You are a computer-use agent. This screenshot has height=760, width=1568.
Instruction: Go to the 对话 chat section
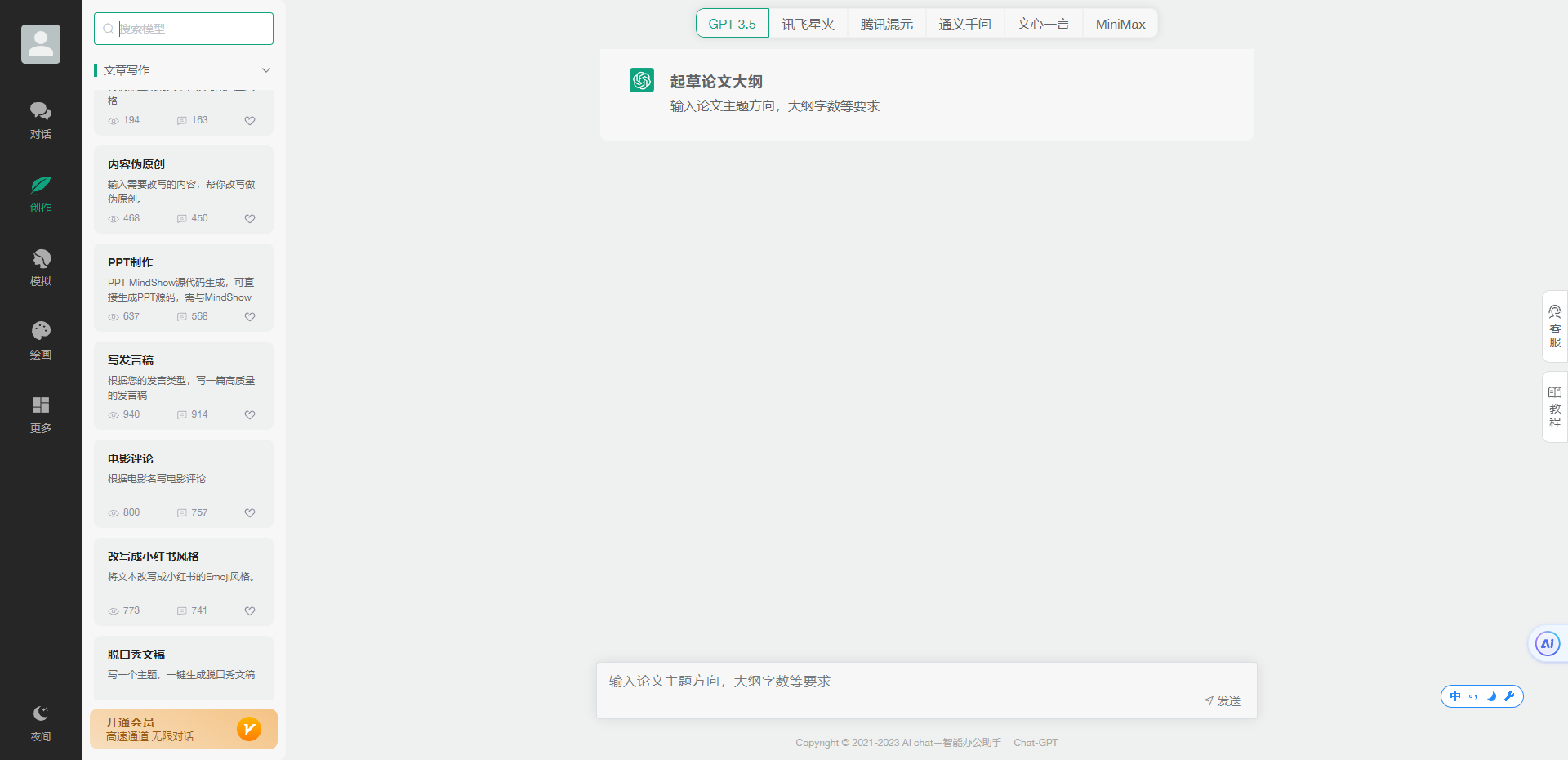click(x=41, y=120)
